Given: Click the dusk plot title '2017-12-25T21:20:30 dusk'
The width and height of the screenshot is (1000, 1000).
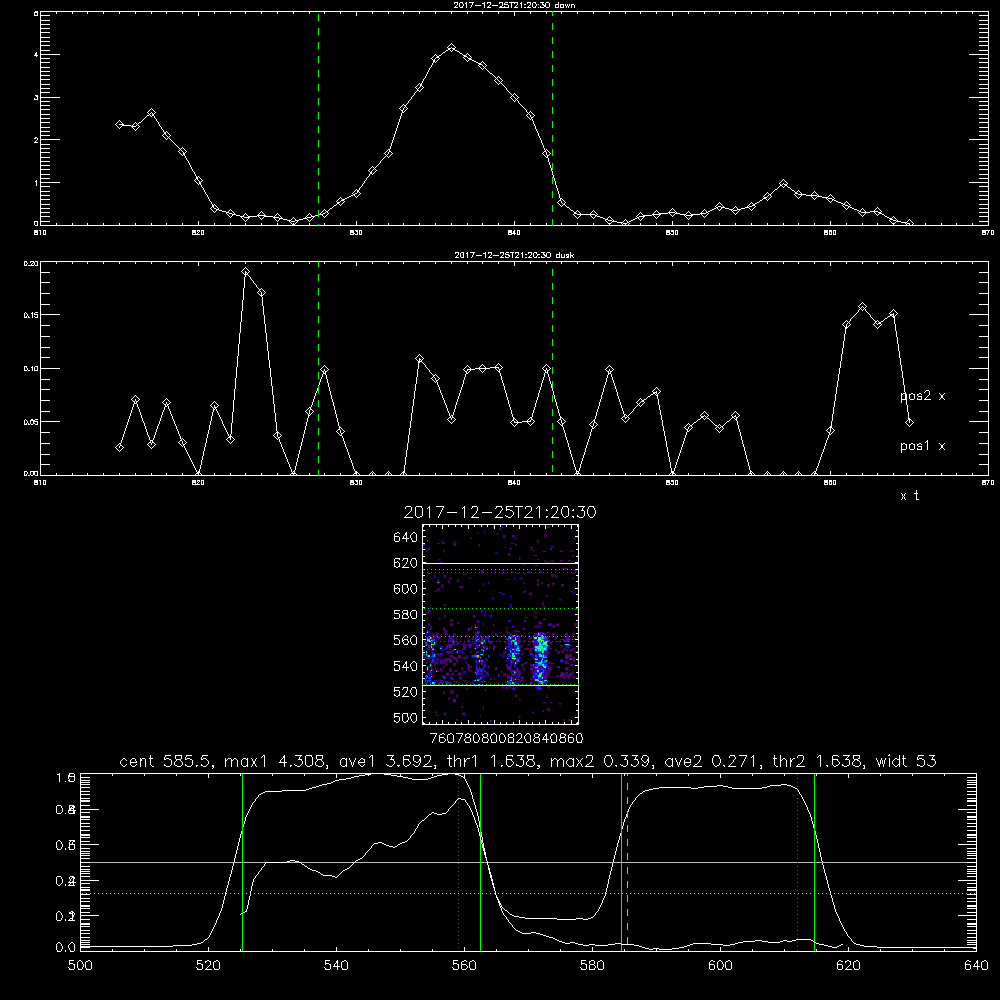Looking at the screenshot, I should click(514, 255).
